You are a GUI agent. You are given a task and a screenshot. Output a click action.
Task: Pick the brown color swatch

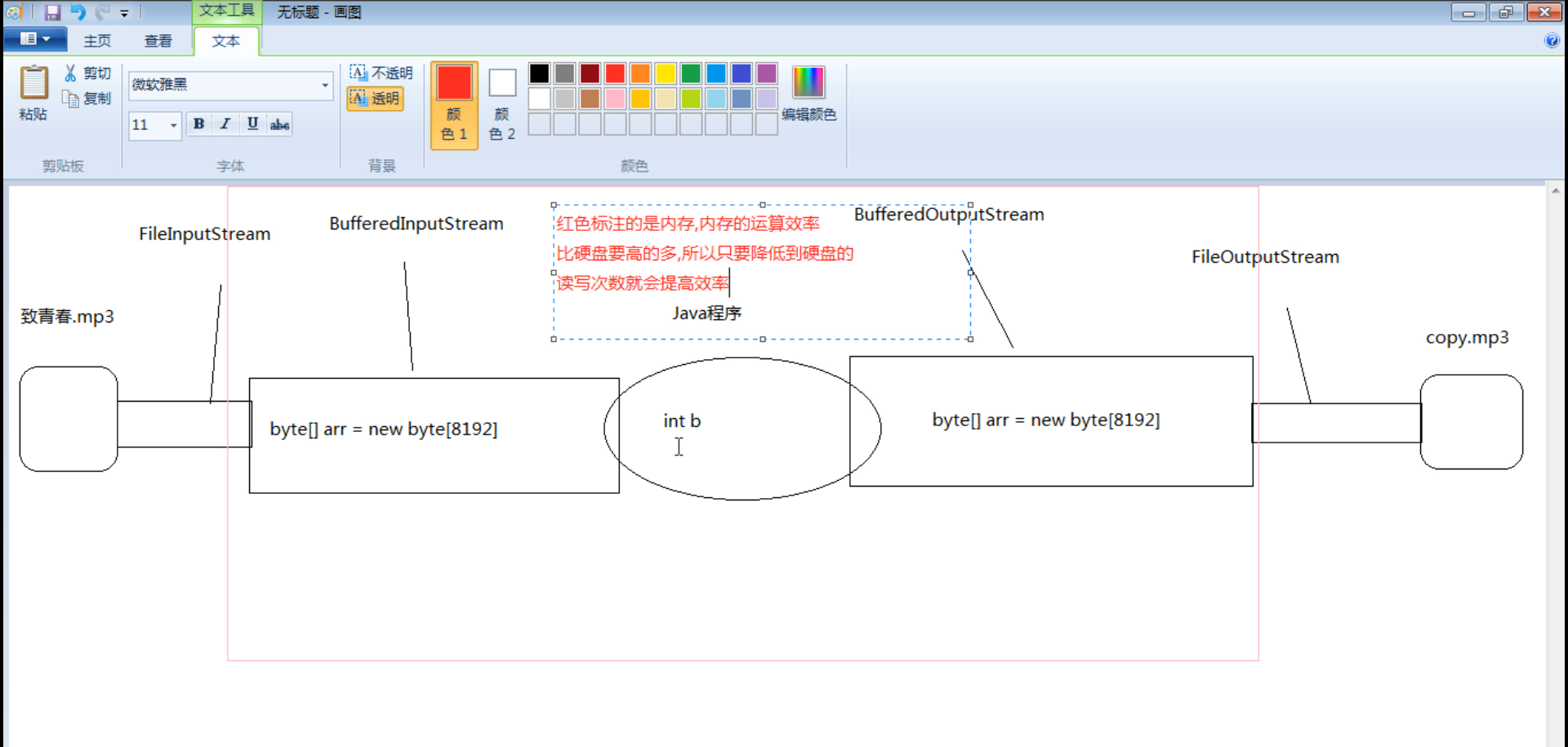tap(590, 99)
